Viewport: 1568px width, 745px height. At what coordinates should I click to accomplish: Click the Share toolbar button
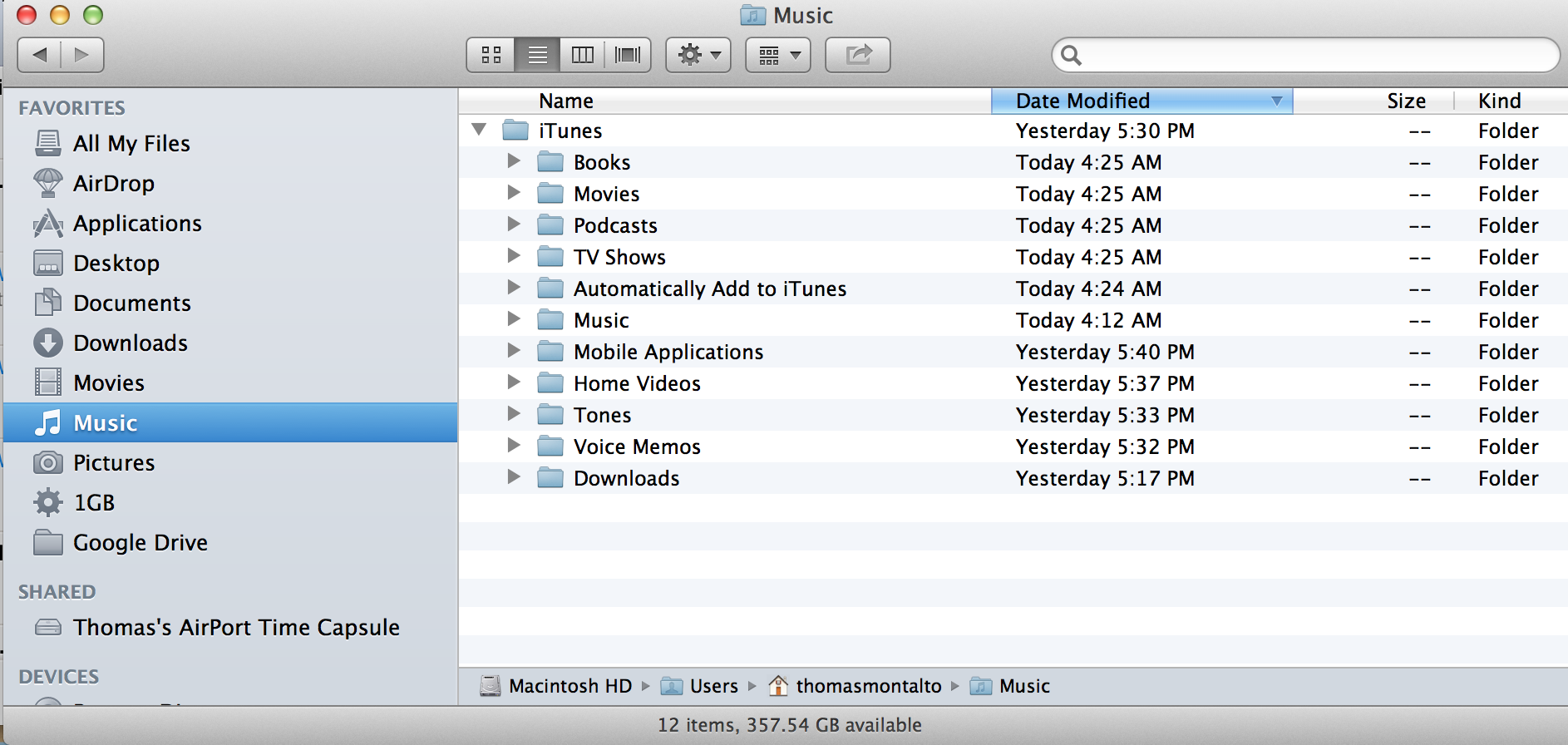(858, 55)
